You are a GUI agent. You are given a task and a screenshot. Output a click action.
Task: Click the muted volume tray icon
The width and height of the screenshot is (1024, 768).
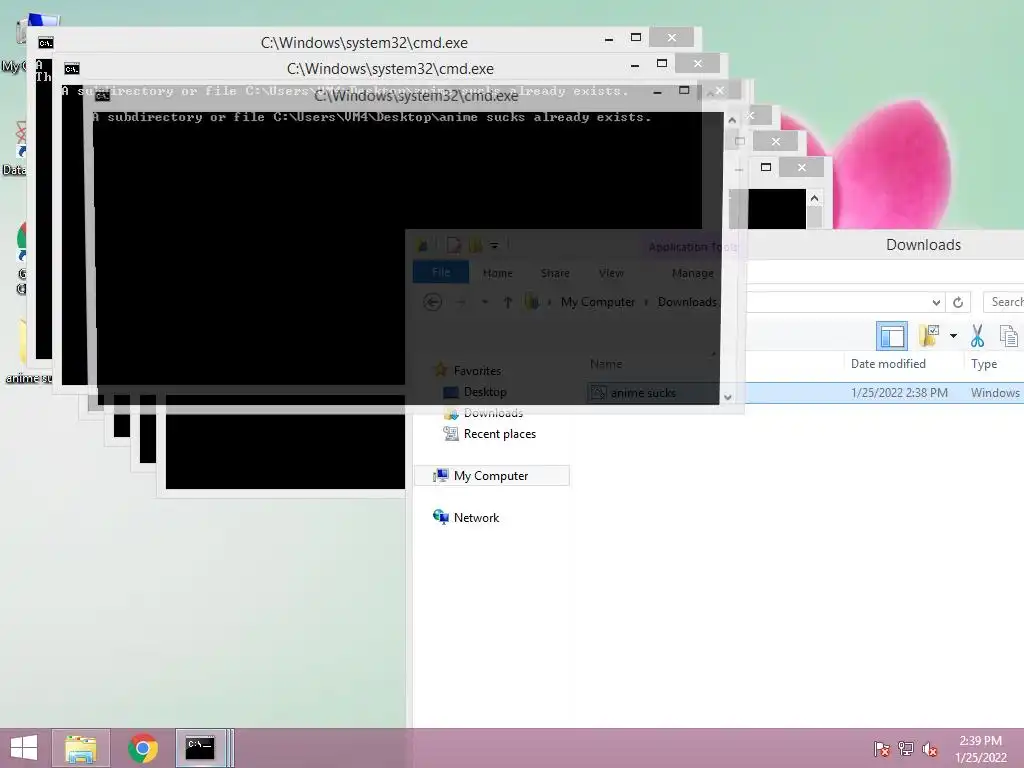coord(930,749)
